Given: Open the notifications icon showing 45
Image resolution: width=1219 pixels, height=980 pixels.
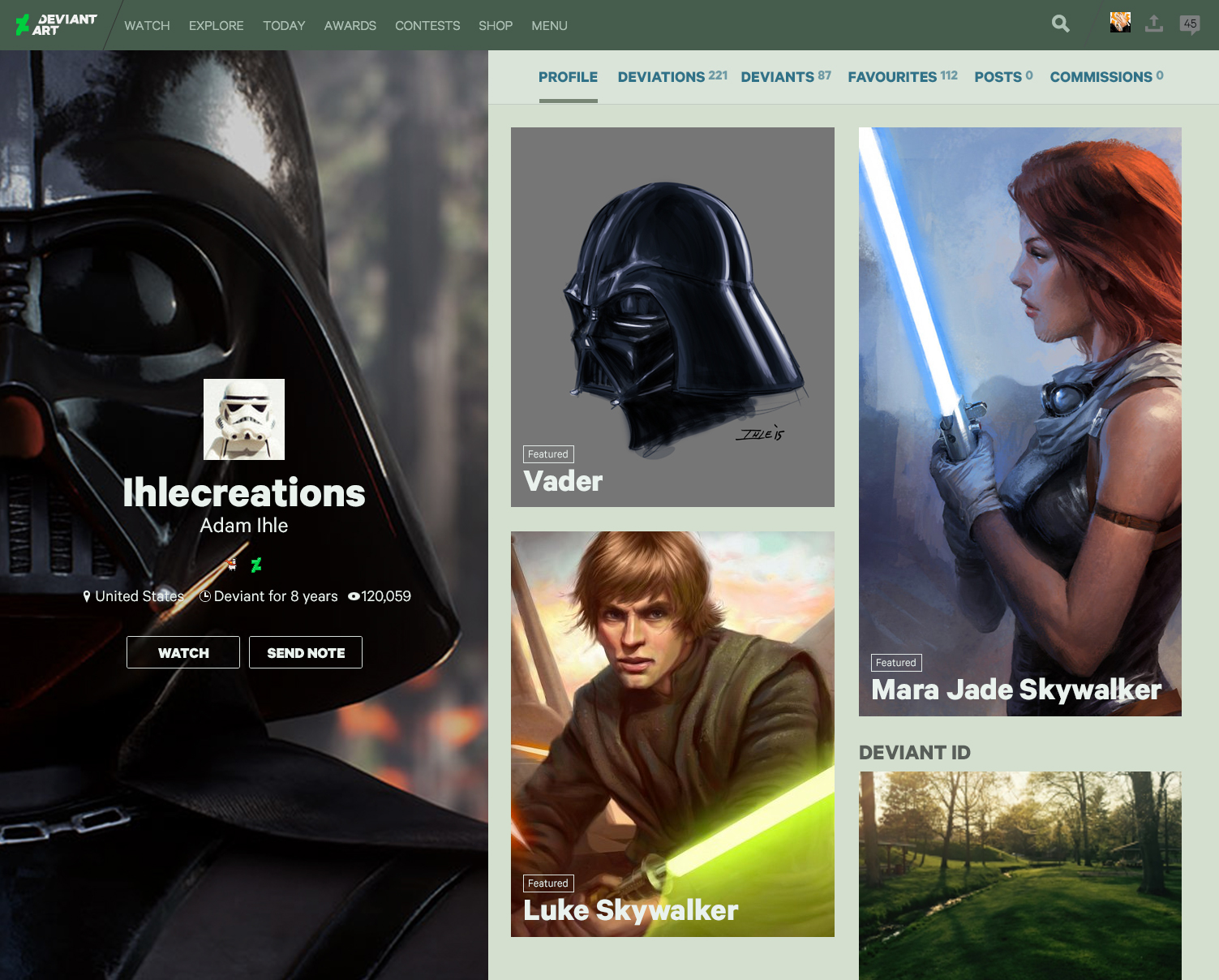Looking at the screenshot, I should pos(1190,24).
